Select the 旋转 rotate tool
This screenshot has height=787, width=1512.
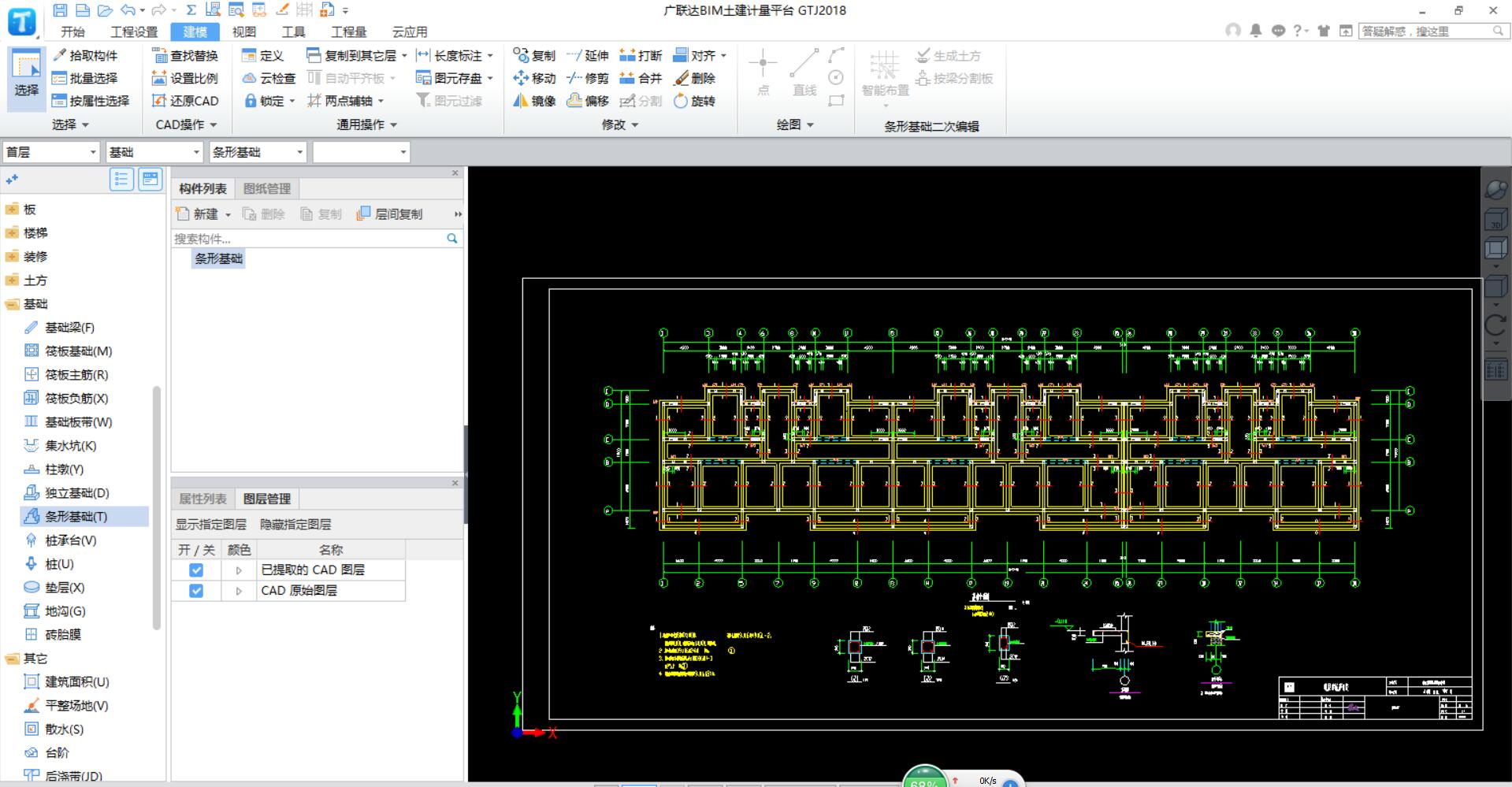[x=694, y=101]
